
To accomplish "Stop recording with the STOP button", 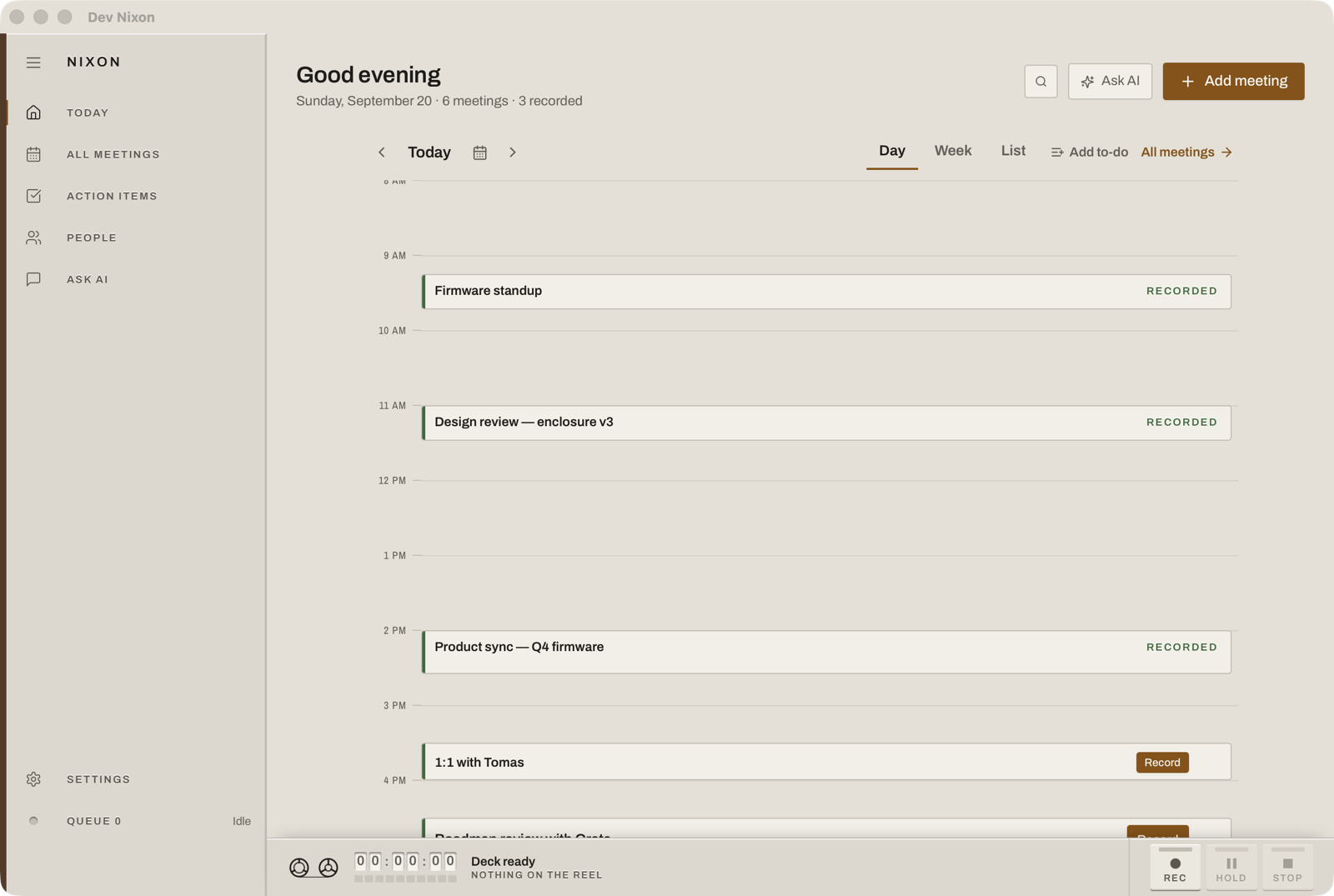I will (x=1287, y=868).
